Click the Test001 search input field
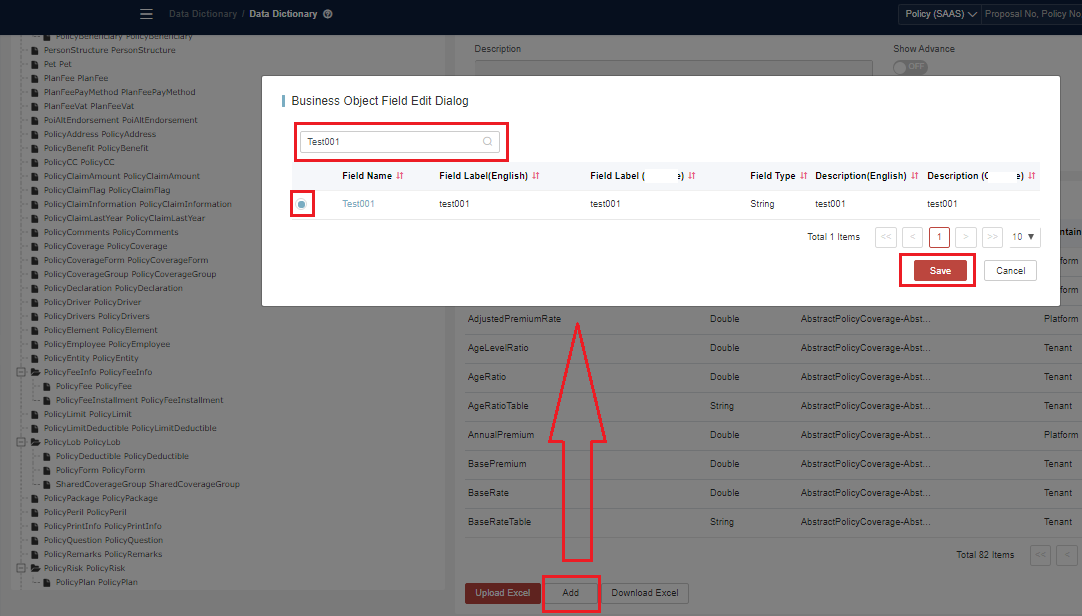This screenshot has height=616, width=1082. (395, 141)
